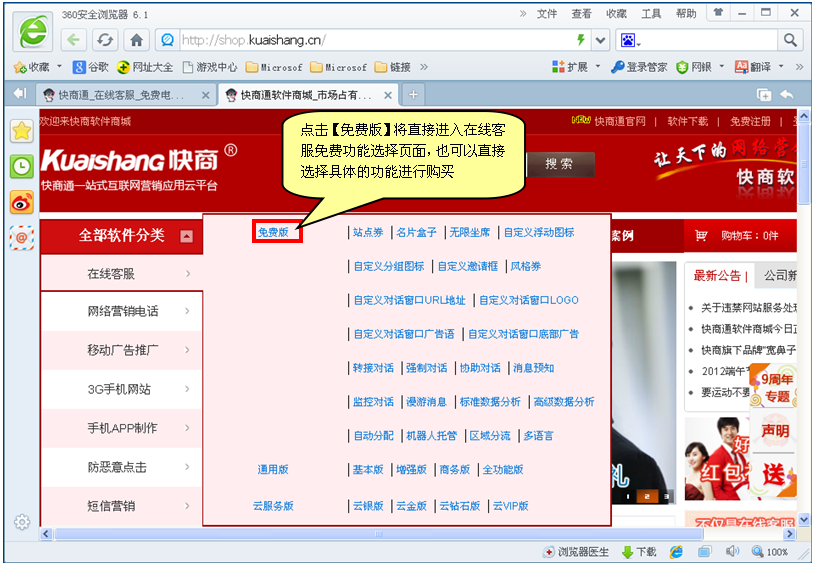The width and height of the screenshot is (815, 565).
Task: Click the magnifier search icon in toolbar
Action: click(x=789, y=40)
